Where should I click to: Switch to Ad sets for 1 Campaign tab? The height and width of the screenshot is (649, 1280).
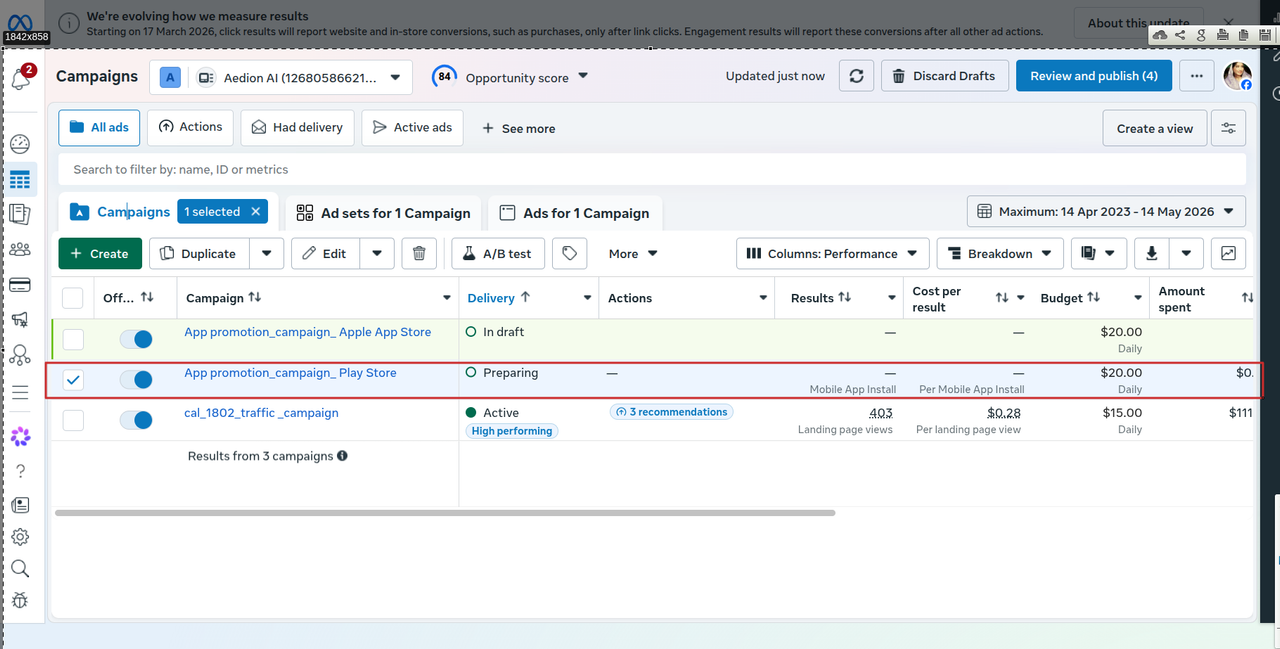click(384, 213)
